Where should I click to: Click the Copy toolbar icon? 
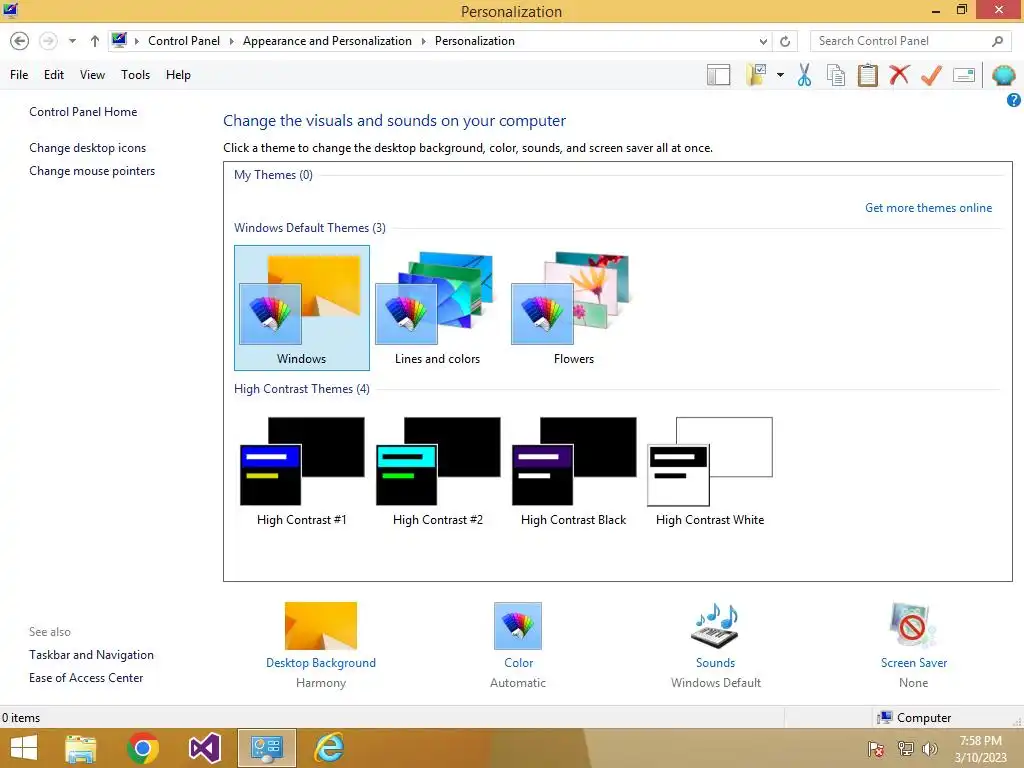[836, 75]
